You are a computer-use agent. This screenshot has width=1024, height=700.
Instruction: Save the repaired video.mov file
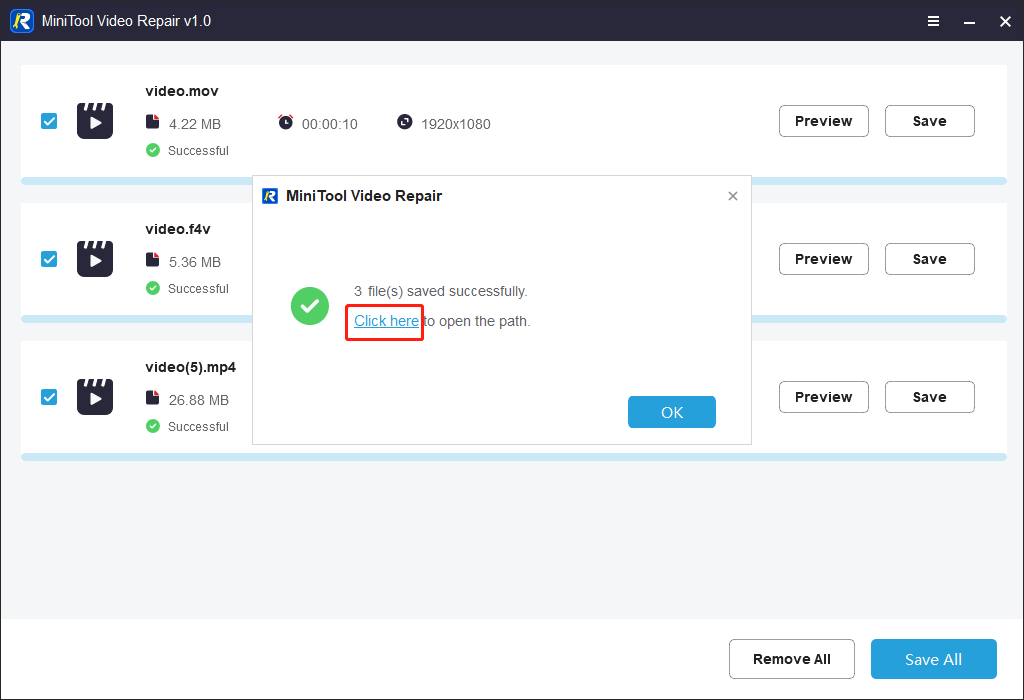(929, 121)
